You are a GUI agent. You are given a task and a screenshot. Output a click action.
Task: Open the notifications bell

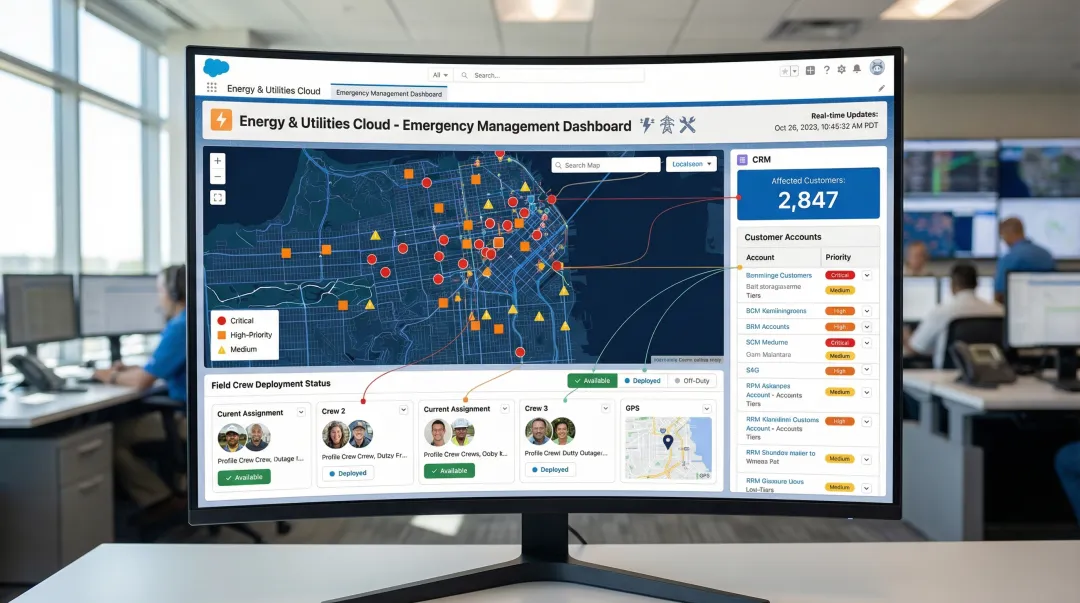click(856, 70)
